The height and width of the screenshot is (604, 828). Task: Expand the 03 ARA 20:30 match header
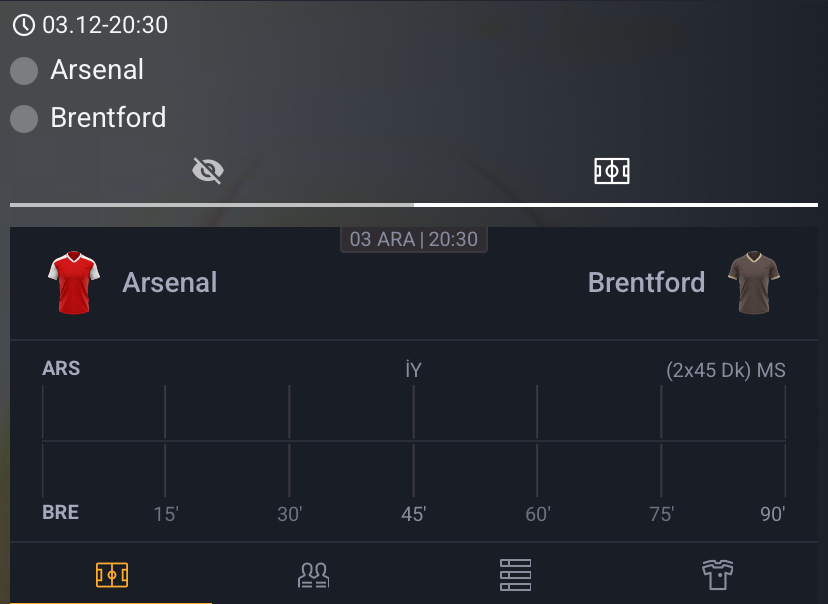(x=414, y=239)
